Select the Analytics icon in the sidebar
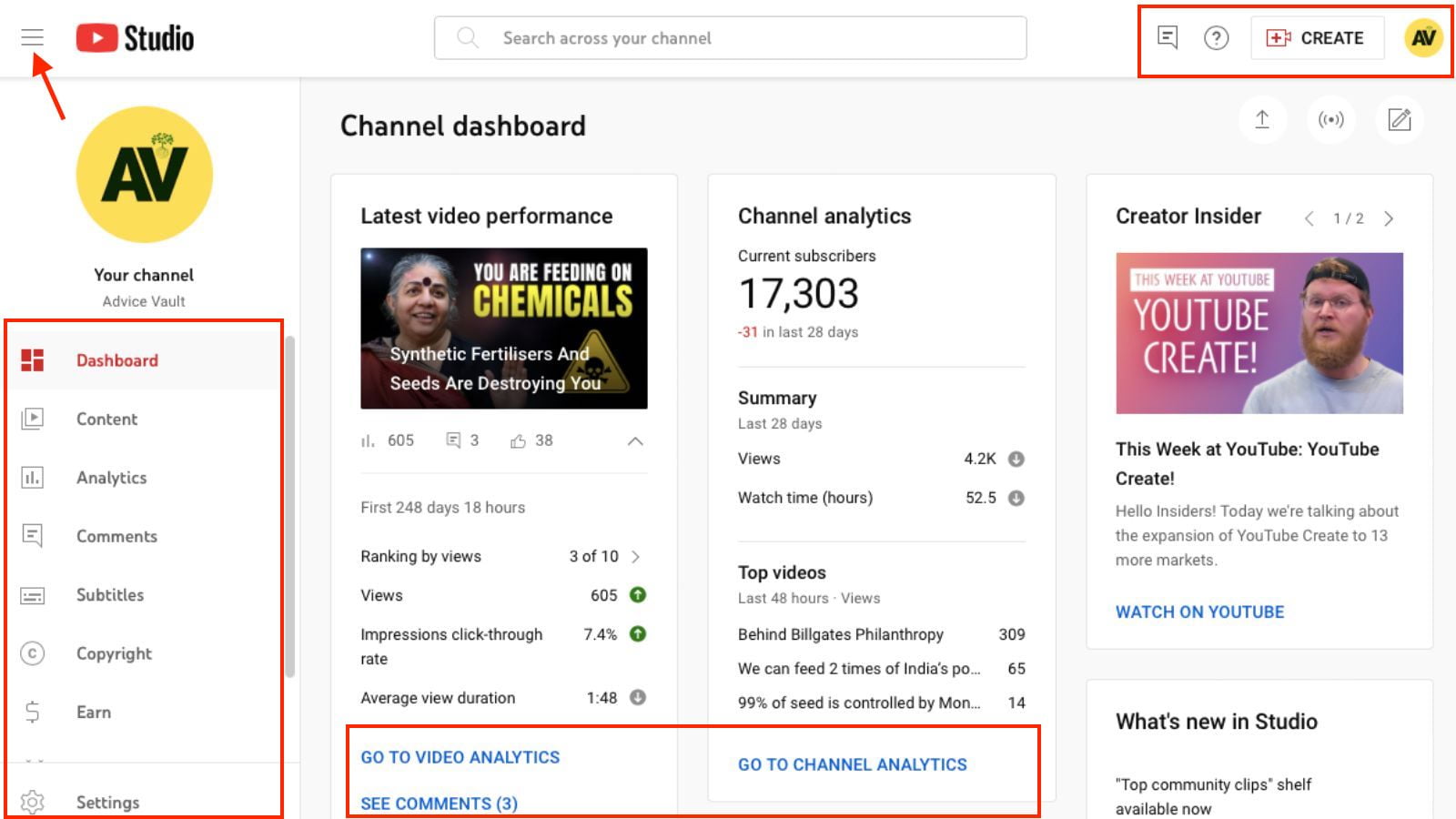 [x=33, y=477]
